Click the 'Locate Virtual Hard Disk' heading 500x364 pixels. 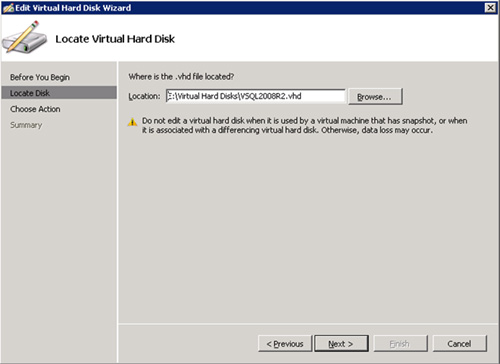pos(115,39)
